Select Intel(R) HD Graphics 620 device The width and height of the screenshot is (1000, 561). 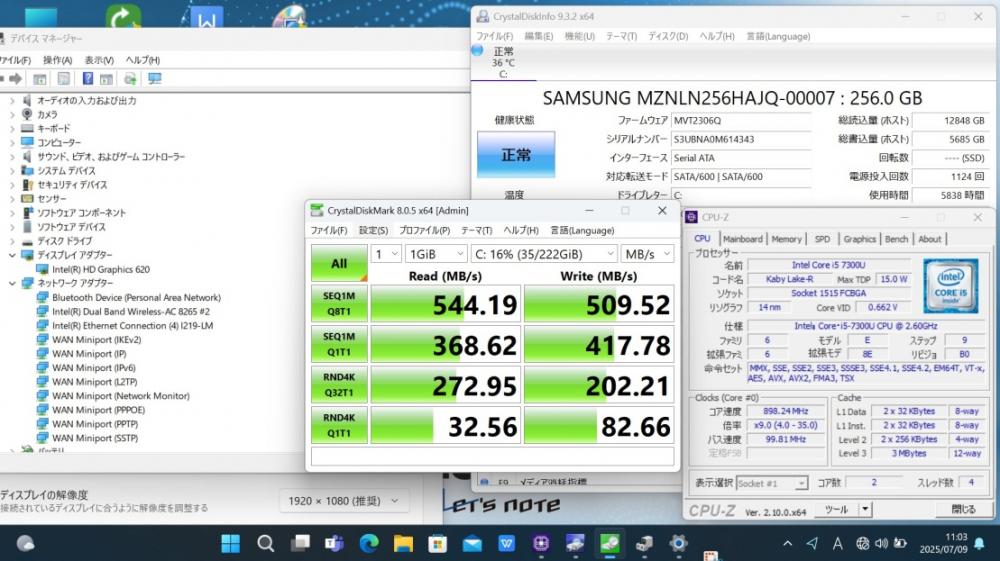101,269
